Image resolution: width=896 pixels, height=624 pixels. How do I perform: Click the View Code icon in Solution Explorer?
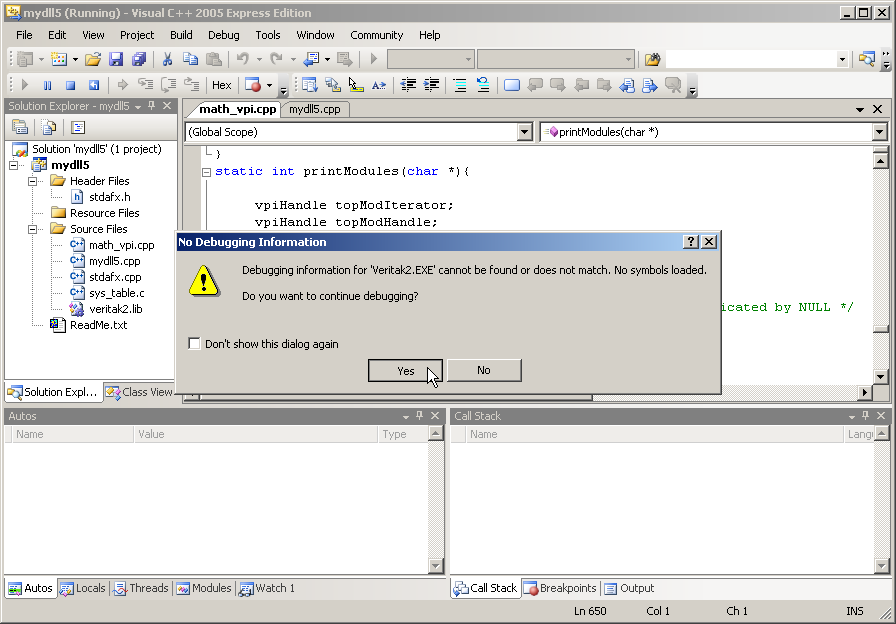tap(78, 127)
